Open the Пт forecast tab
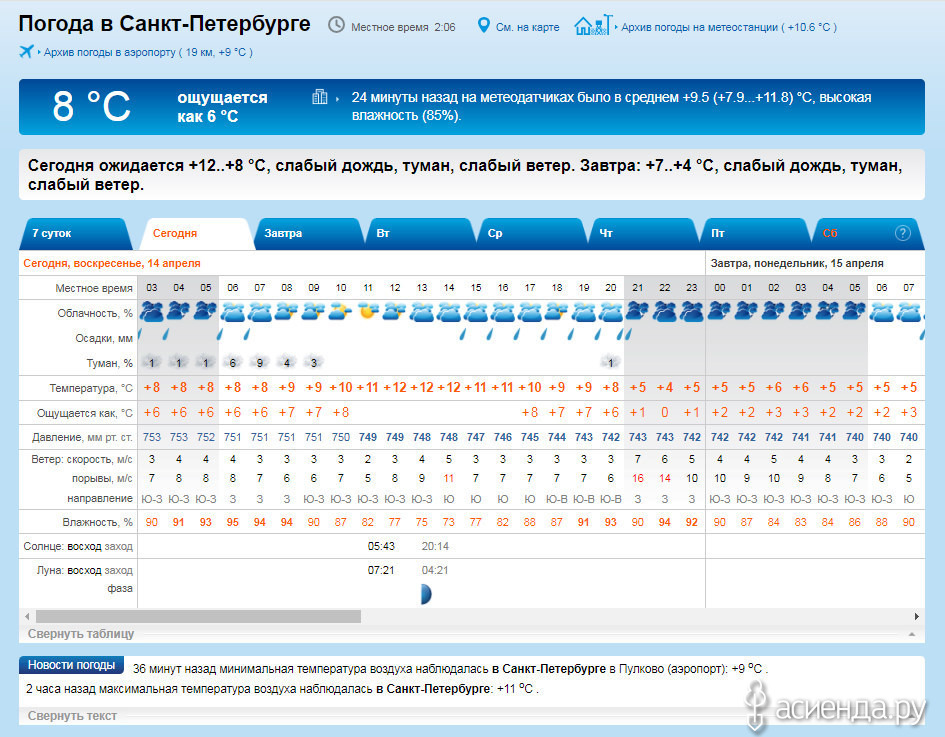The image size is (945, 737). 756,234
